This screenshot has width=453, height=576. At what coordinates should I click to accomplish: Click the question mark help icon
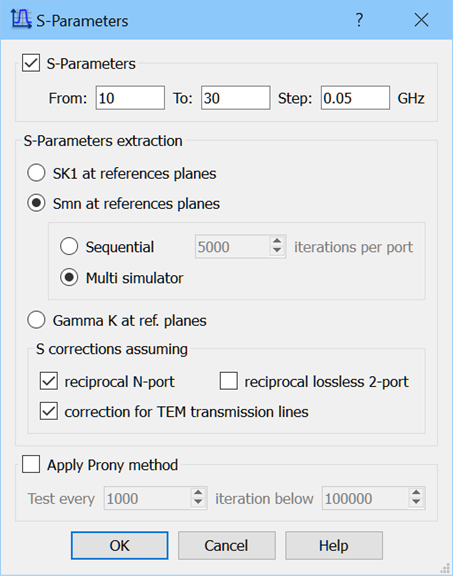coord(359,20)
